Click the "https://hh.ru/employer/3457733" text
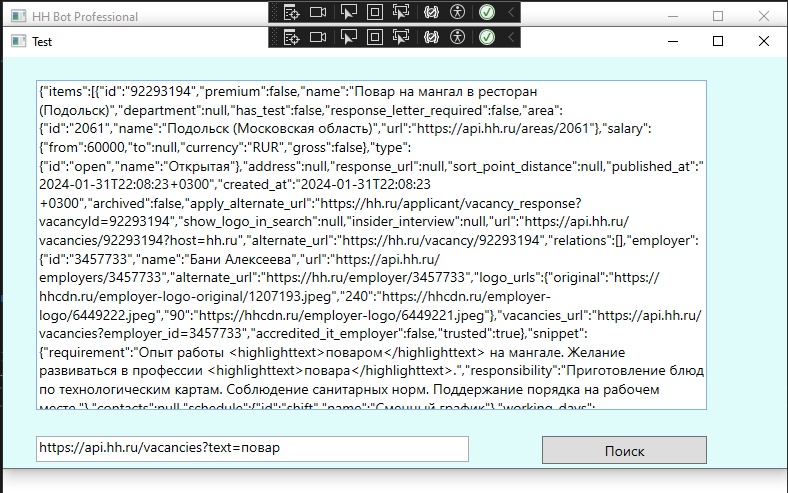This screenshot has height=493, width=788. 365,278
